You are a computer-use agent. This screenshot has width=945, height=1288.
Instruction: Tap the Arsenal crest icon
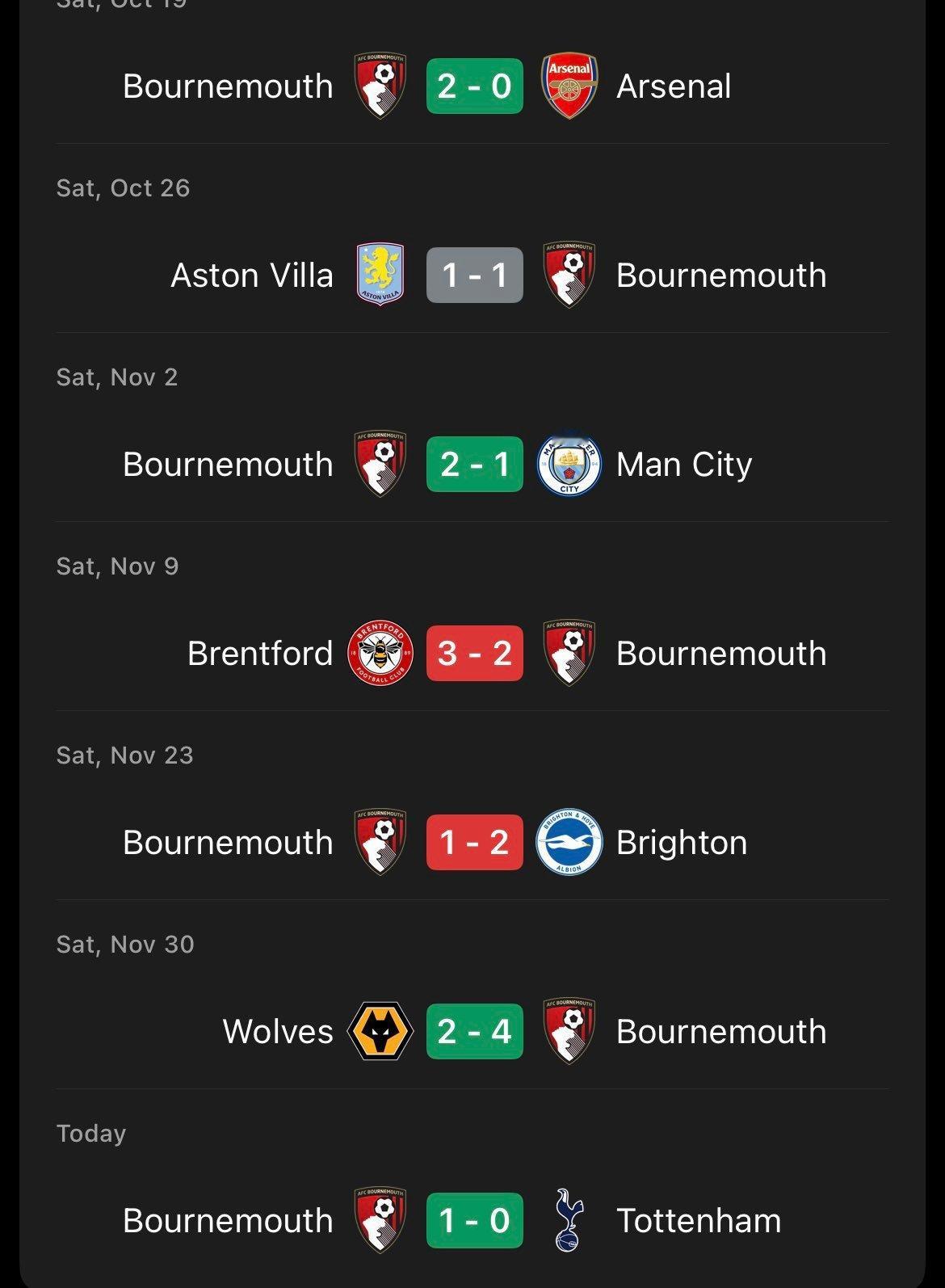[569, 86]
